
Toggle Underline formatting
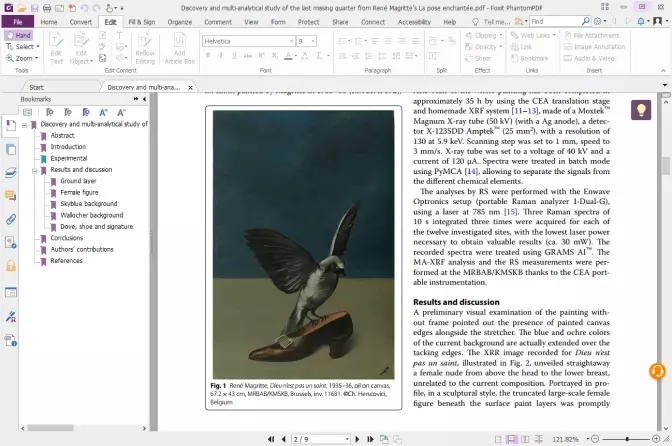click(234, 56)
